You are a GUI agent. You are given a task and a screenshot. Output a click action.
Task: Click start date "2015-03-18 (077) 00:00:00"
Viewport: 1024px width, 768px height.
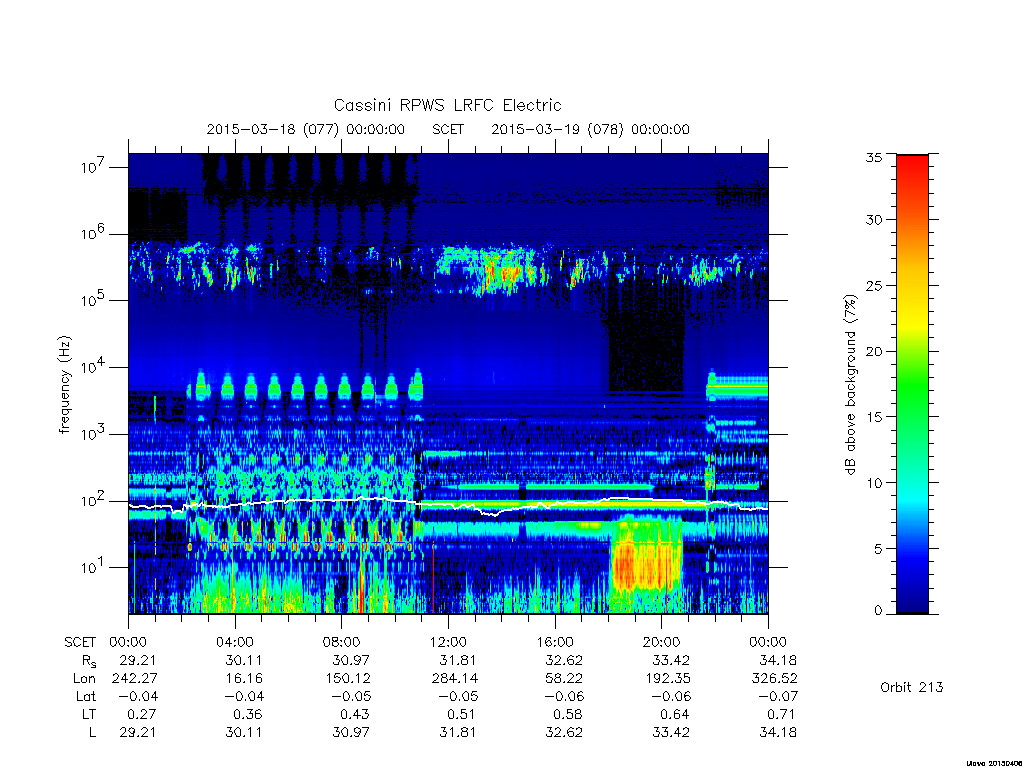click(x=306, y=129)
